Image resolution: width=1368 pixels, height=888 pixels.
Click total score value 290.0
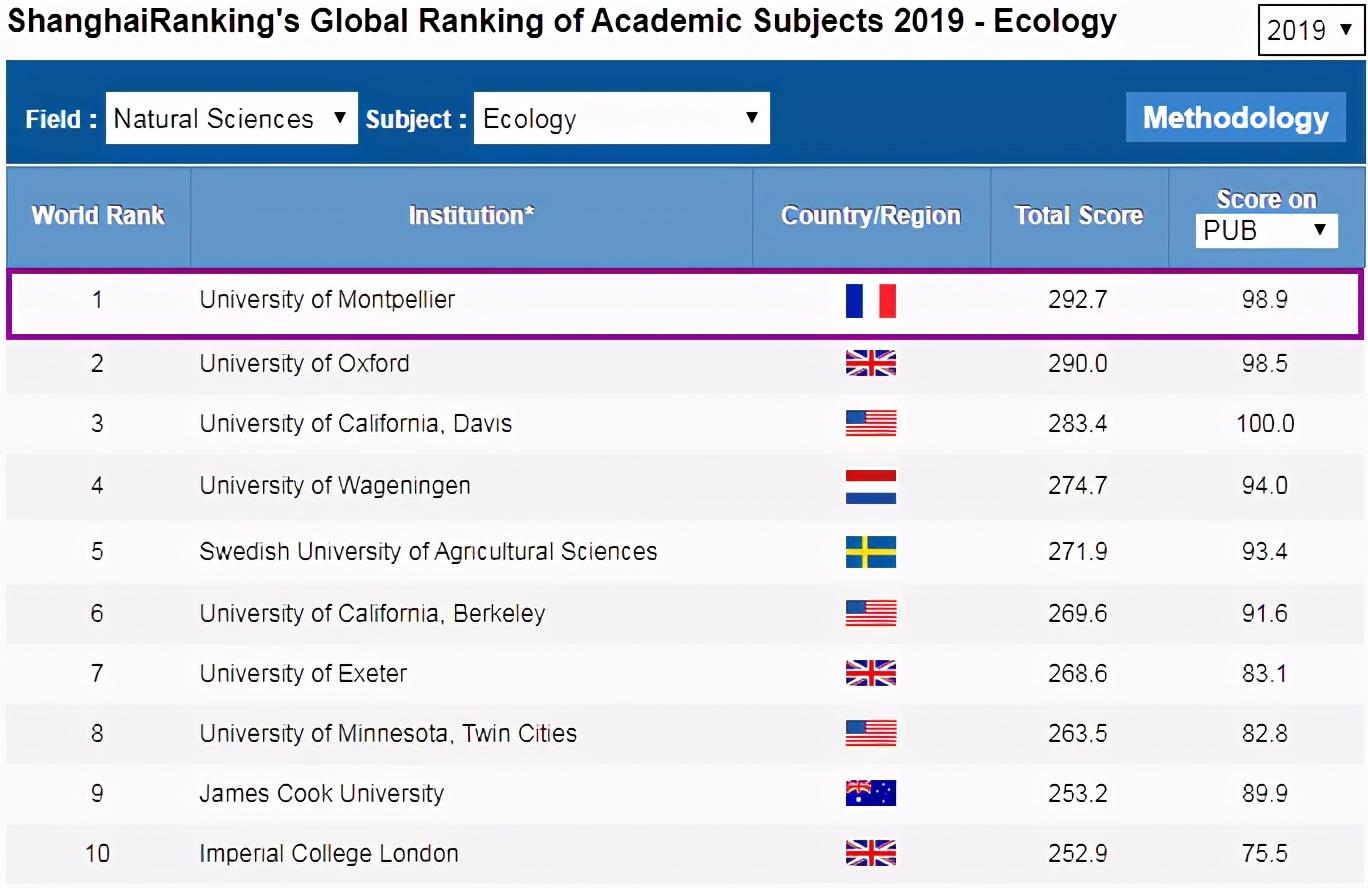tap(1077, 363)
